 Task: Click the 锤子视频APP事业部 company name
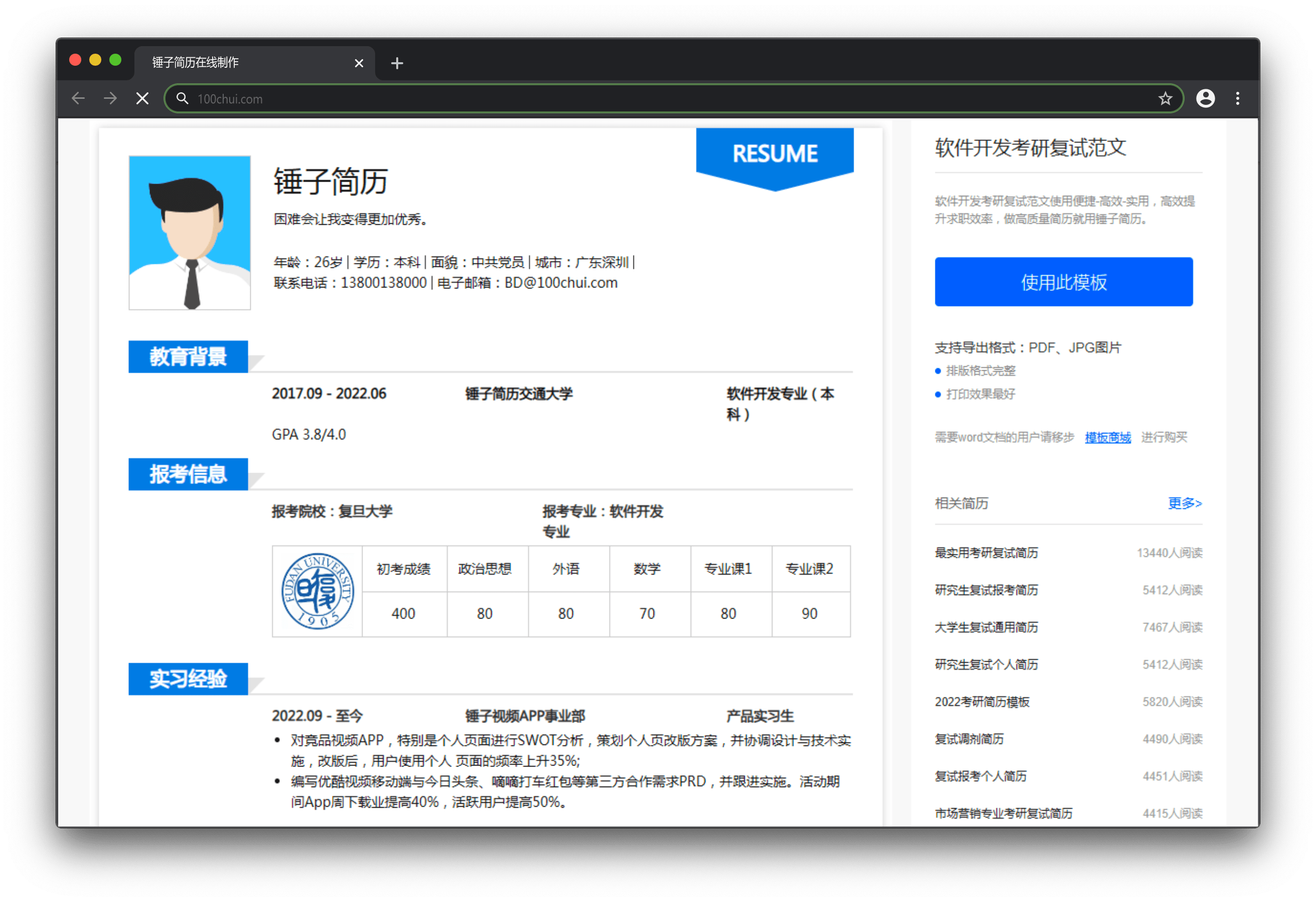(x=525, y=716)
